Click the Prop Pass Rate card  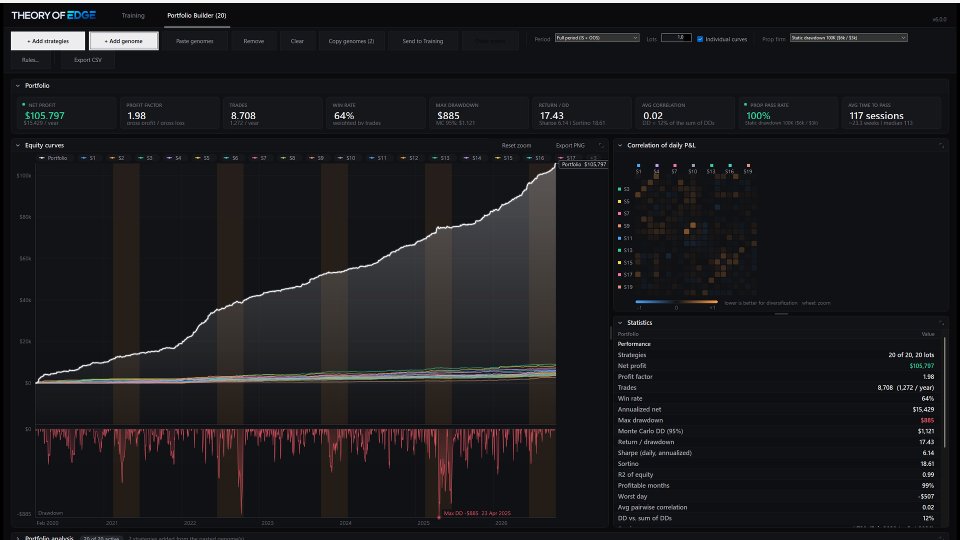(x=787, y=113)
